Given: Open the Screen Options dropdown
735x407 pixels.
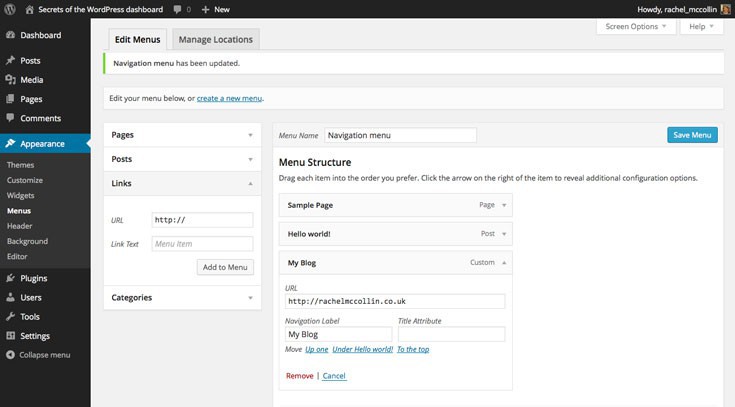Looking at the screenshot, I should pyautogui.click(x=636, y=26).
